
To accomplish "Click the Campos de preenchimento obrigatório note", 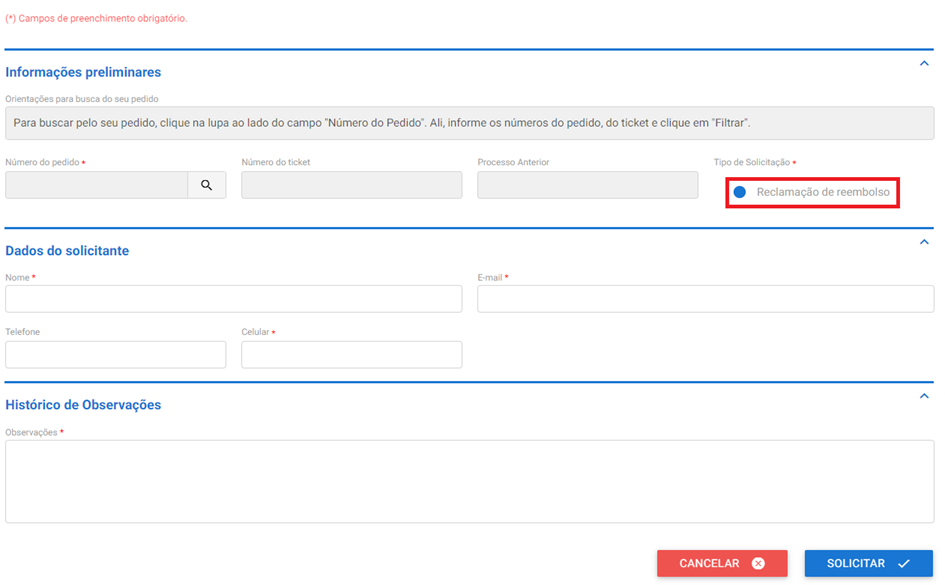I will click(x=96, y=19).
